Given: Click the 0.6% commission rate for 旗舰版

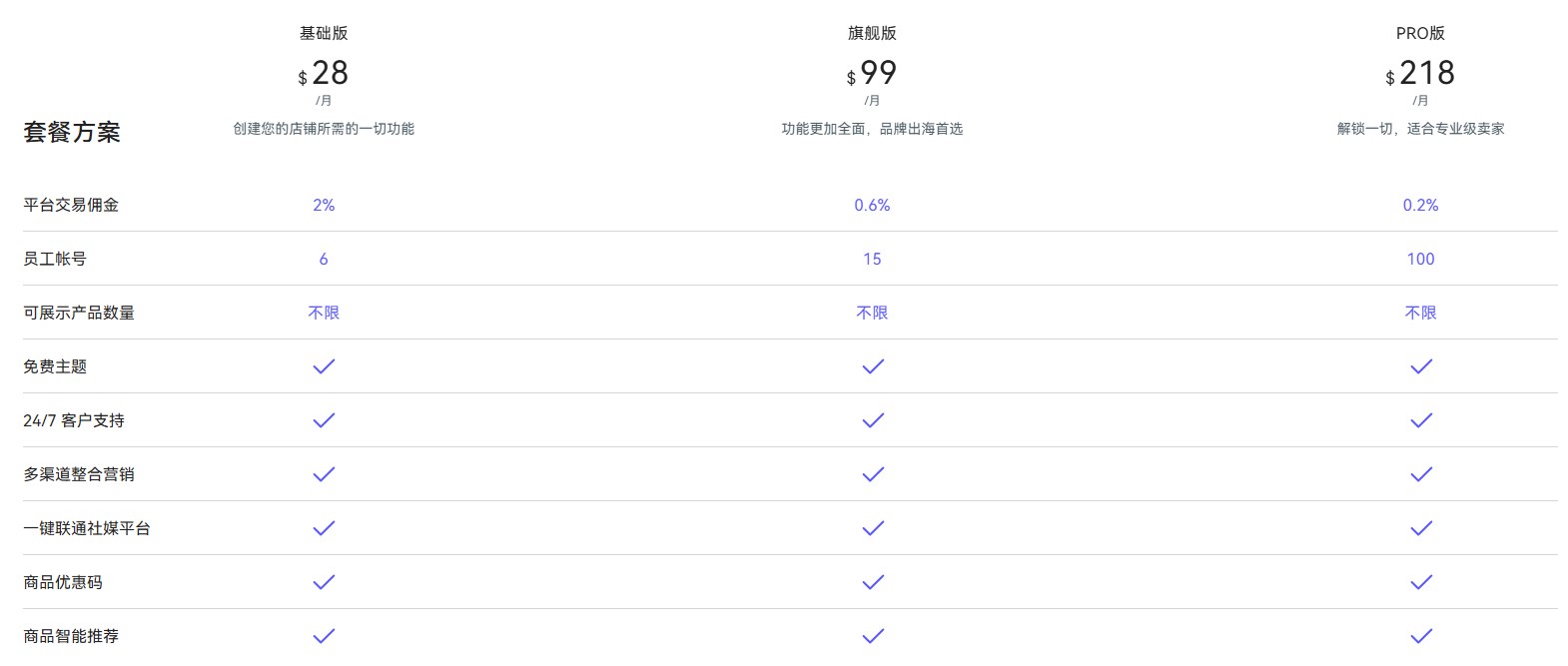Looking at the screenshot, I should tap(872, 205).
